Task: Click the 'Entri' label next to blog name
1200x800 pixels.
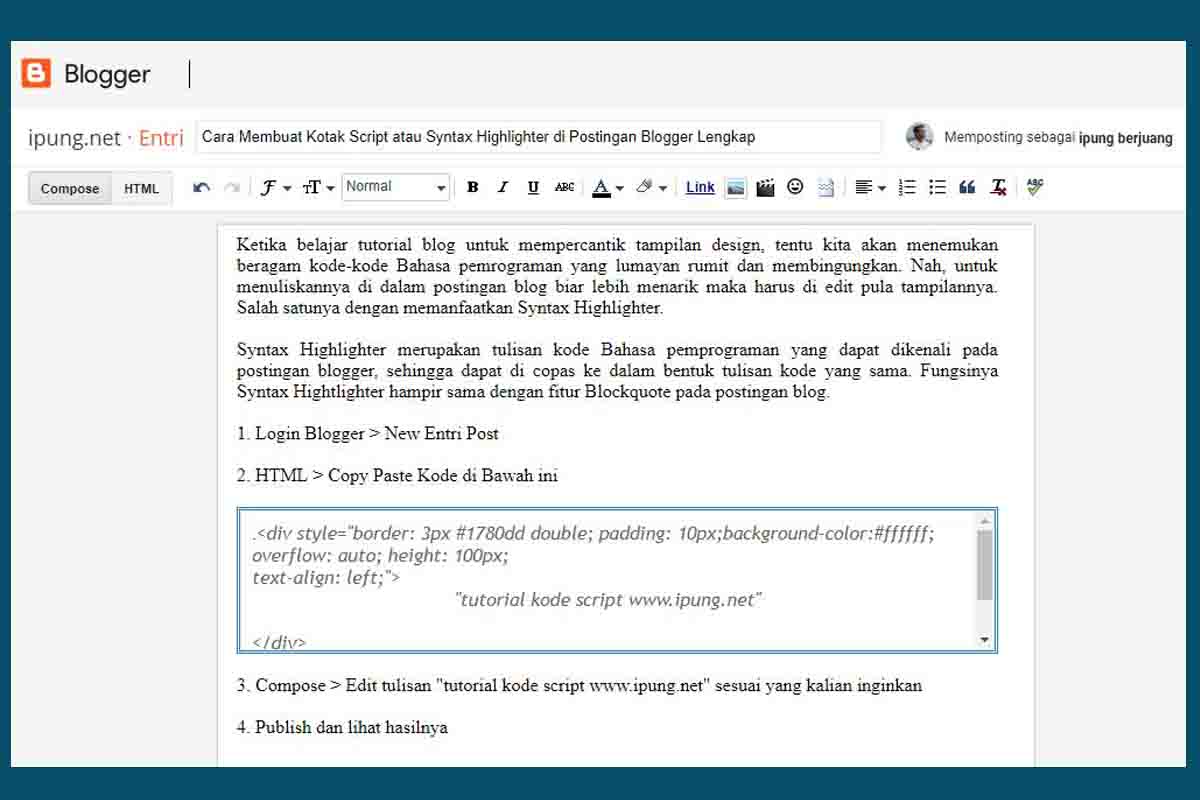Action: click(x=161, y=138)
